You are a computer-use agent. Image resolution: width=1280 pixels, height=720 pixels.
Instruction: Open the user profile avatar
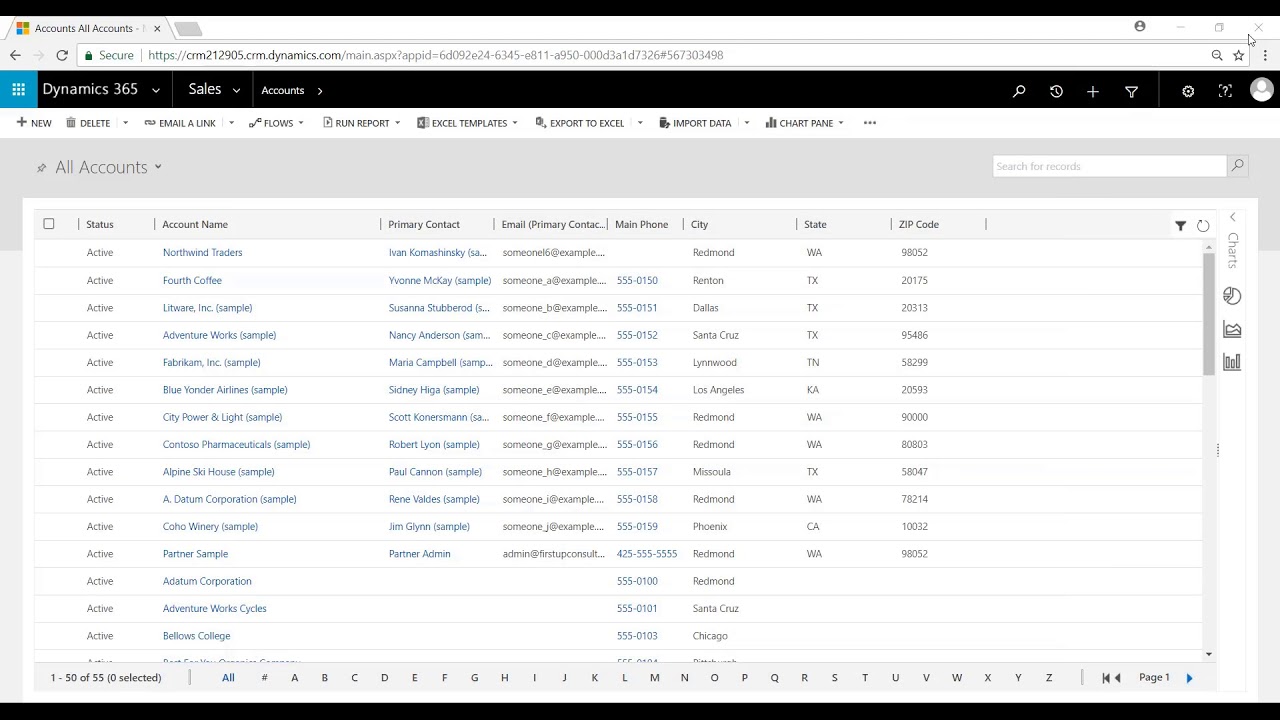[1261, 90]
